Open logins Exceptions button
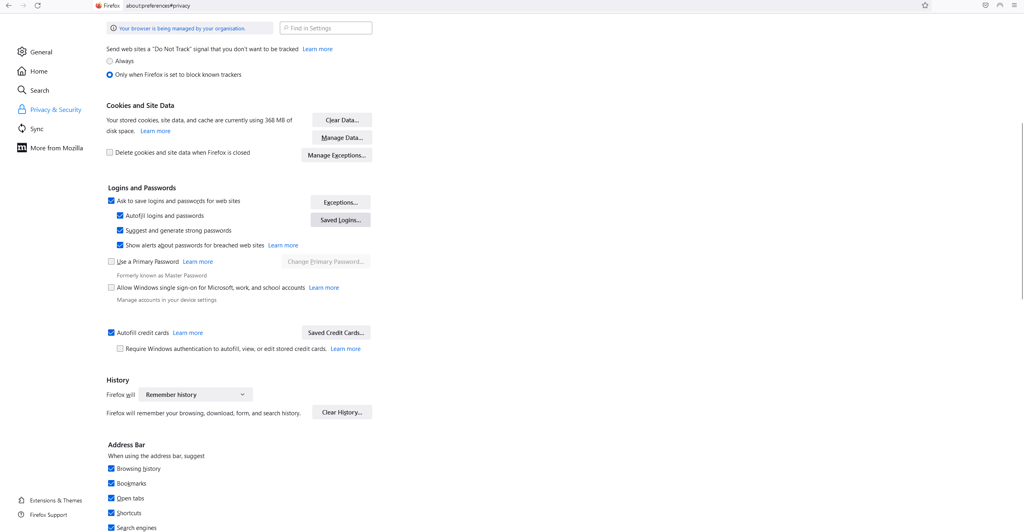 pos(340,202)
